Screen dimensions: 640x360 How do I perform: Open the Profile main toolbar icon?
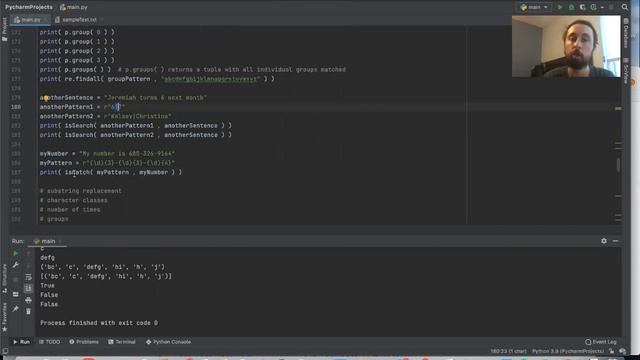[x=593, y=7]
